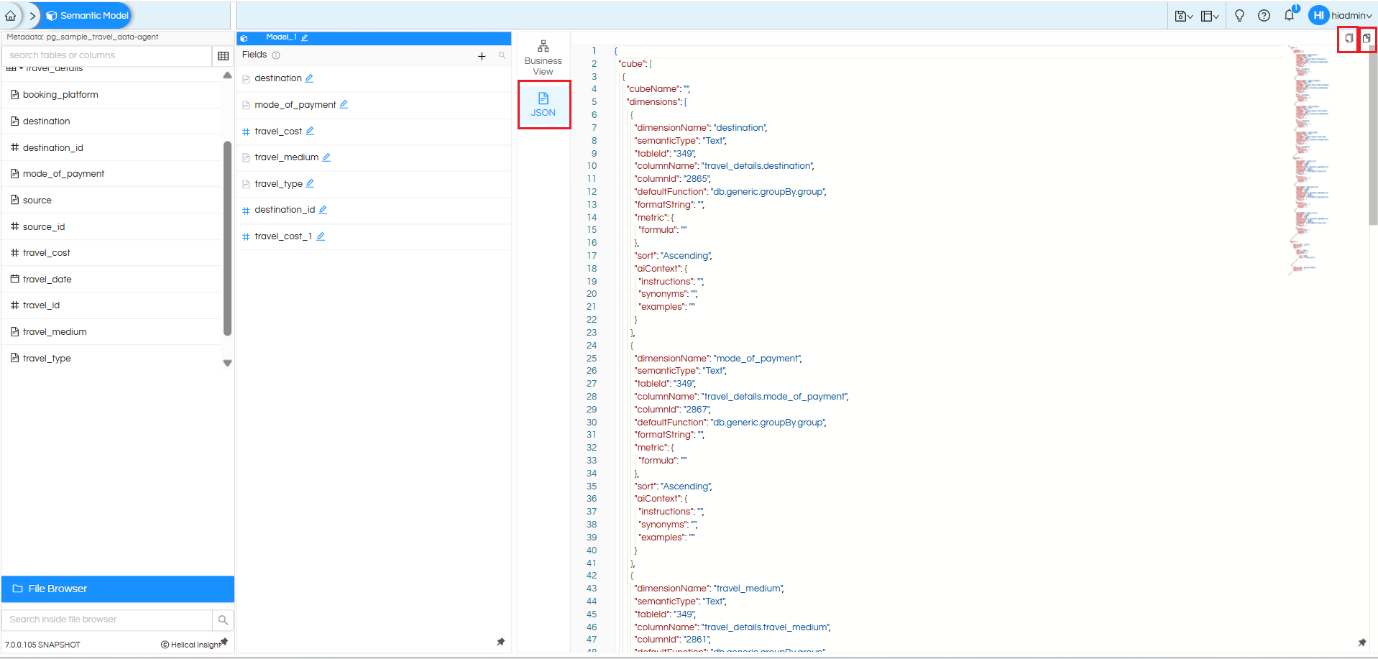Open the save options dropdown

1184,16
